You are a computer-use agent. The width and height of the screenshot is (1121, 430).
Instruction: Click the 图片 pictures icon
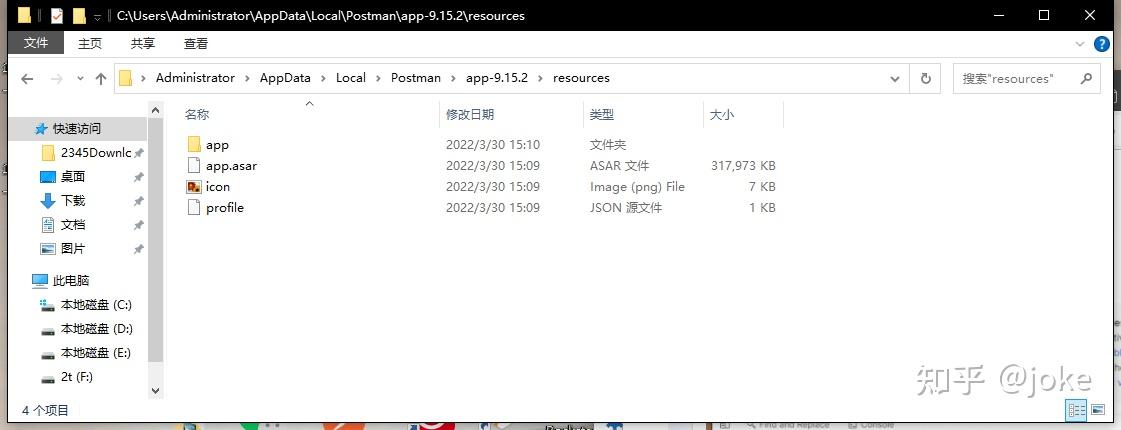pos(47,249)
